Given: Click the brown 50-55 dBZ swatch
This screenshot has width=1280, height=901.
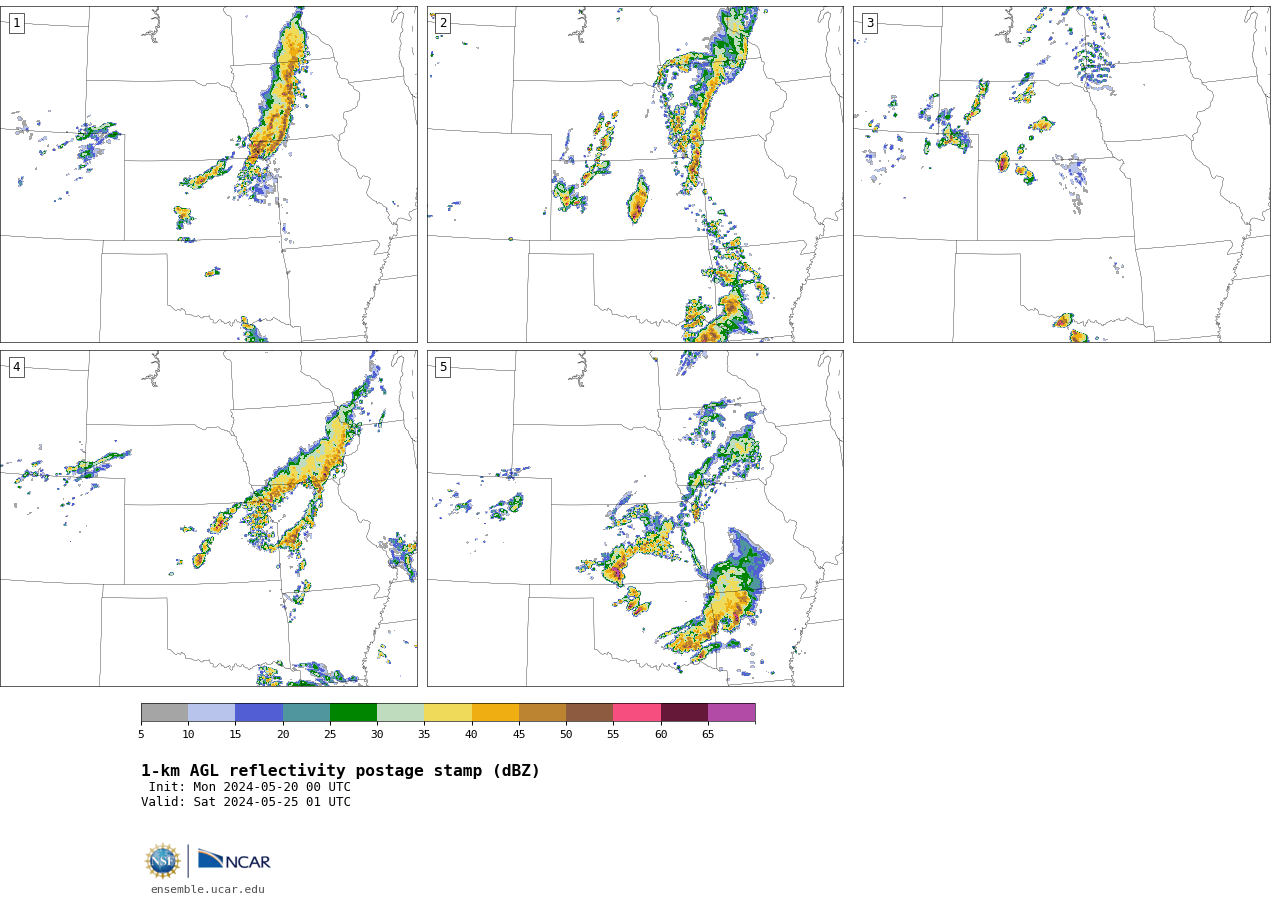Looking at the screenshot, I should pyautogui.click(x=590, y=713).
